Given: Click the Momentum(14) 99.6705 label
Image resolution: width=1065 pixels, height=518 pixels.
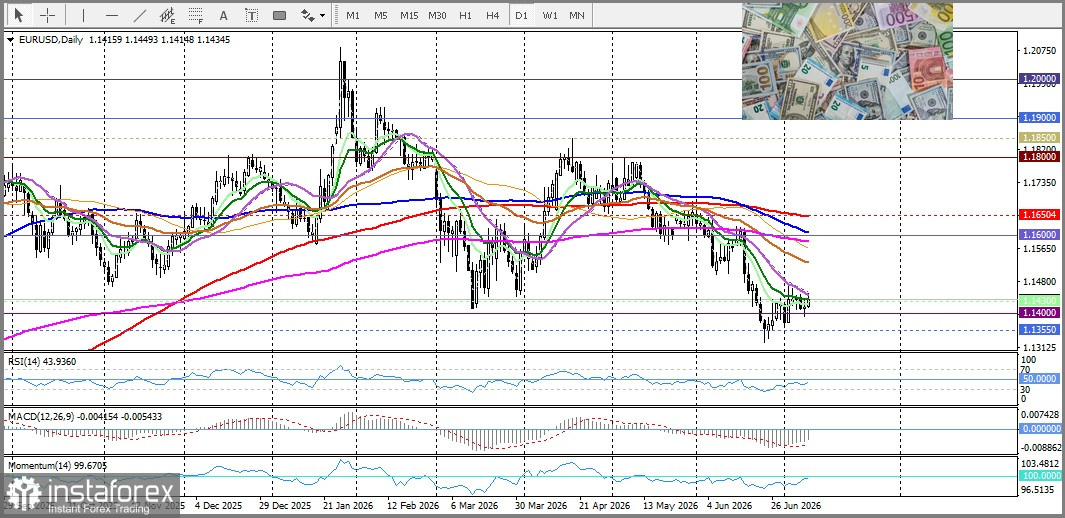Looking at the screenshot, I should click(57, 466).
